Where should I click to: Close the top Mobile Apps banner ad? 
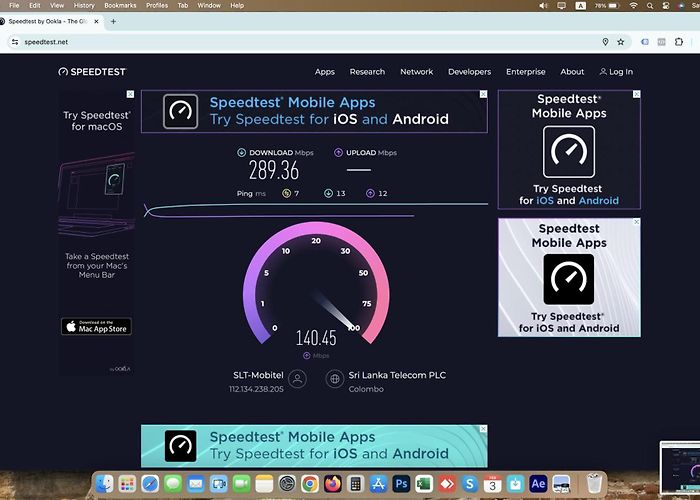[483, 94]
